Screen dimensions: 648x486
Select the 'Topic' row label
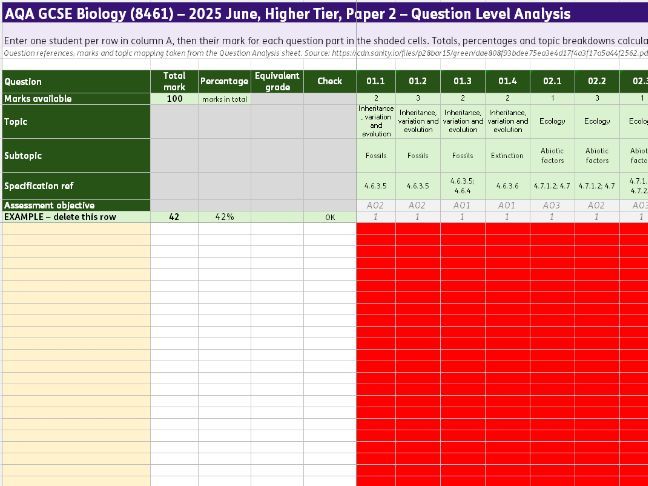coord(76,122)
